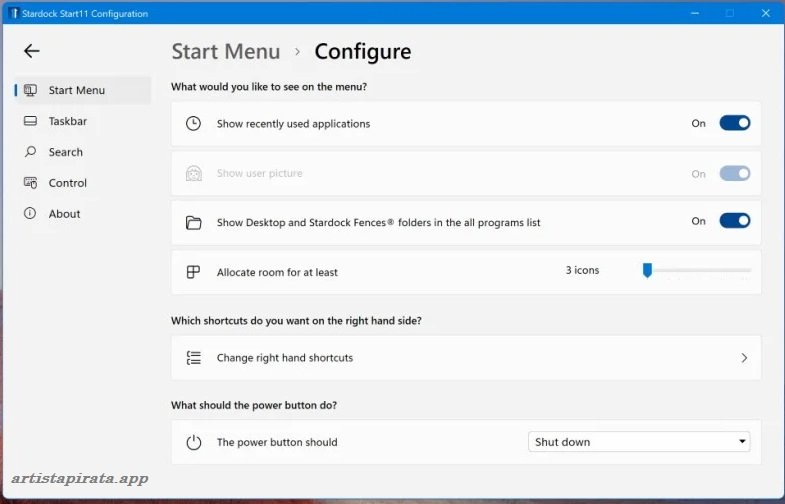Open the Taskbar settings section

68,121
